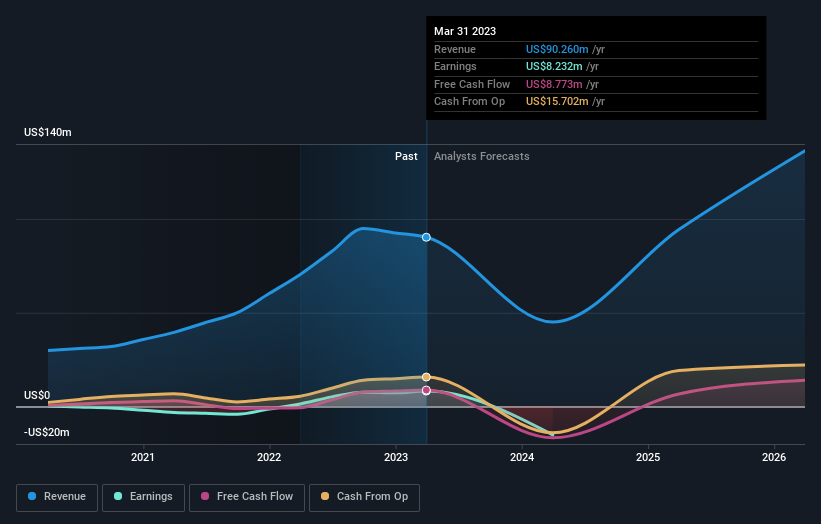Click the Mar 31 2023 tooltip date
821x524 pixels.
point(465,31)
